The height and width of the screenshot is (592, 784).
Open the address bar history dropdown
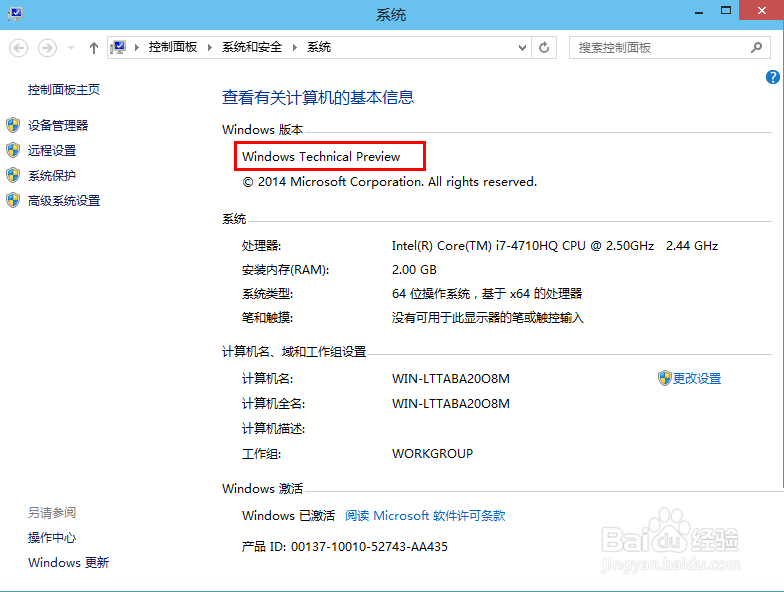click(522, 48)
